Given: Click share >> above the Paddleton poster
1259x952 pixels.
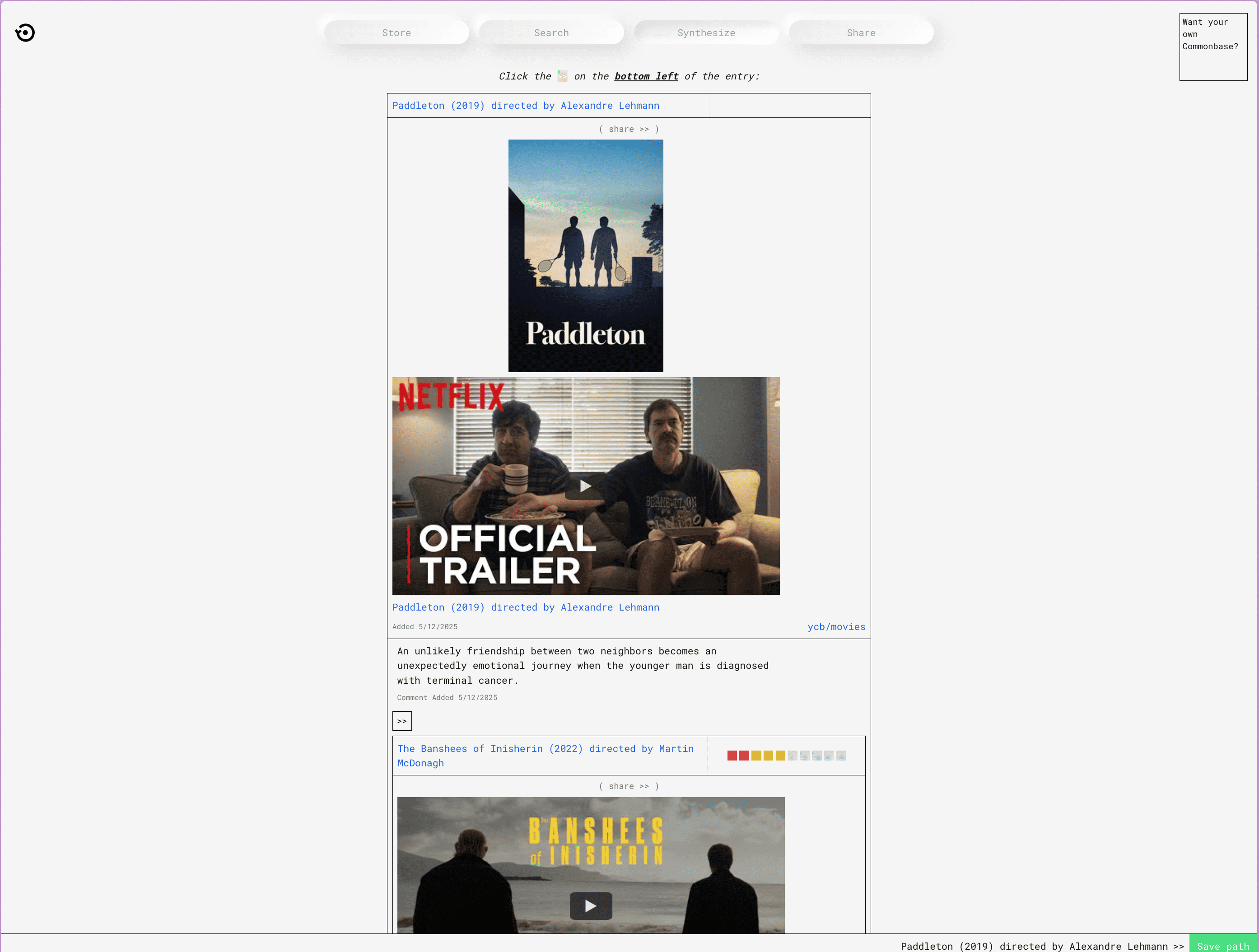Looking at the screenshot, I should 628,129.
